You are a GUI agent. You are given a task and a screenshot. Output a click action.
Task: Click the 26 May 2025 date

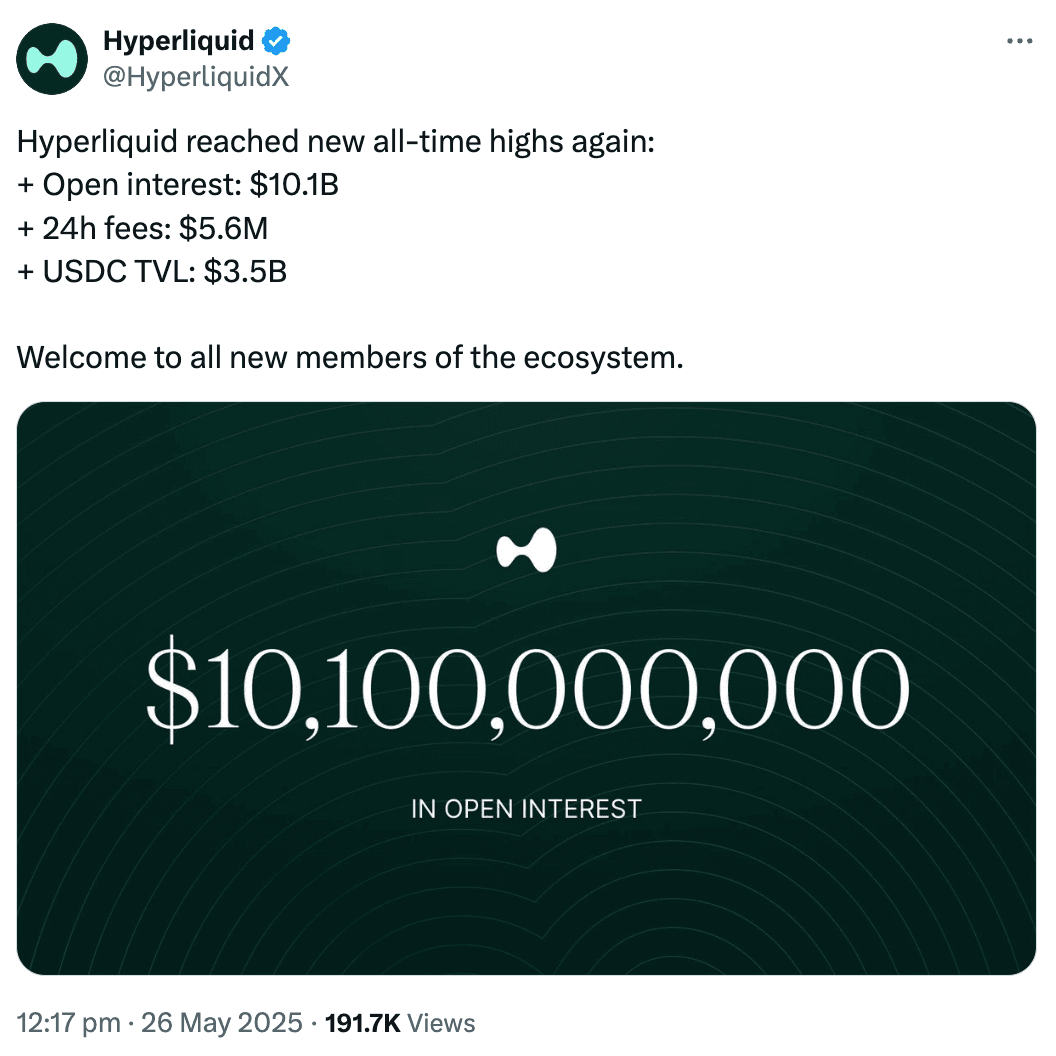click(x=222, y=1023)
